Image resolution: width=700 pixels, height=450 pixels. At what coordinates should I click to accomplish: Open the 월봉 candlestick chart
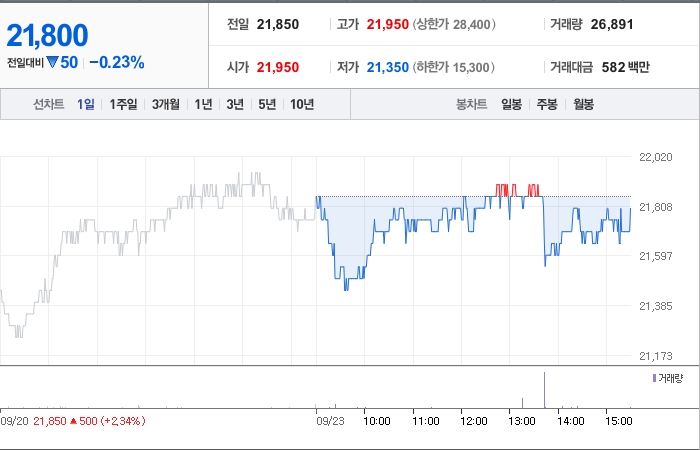click(583, 104)
